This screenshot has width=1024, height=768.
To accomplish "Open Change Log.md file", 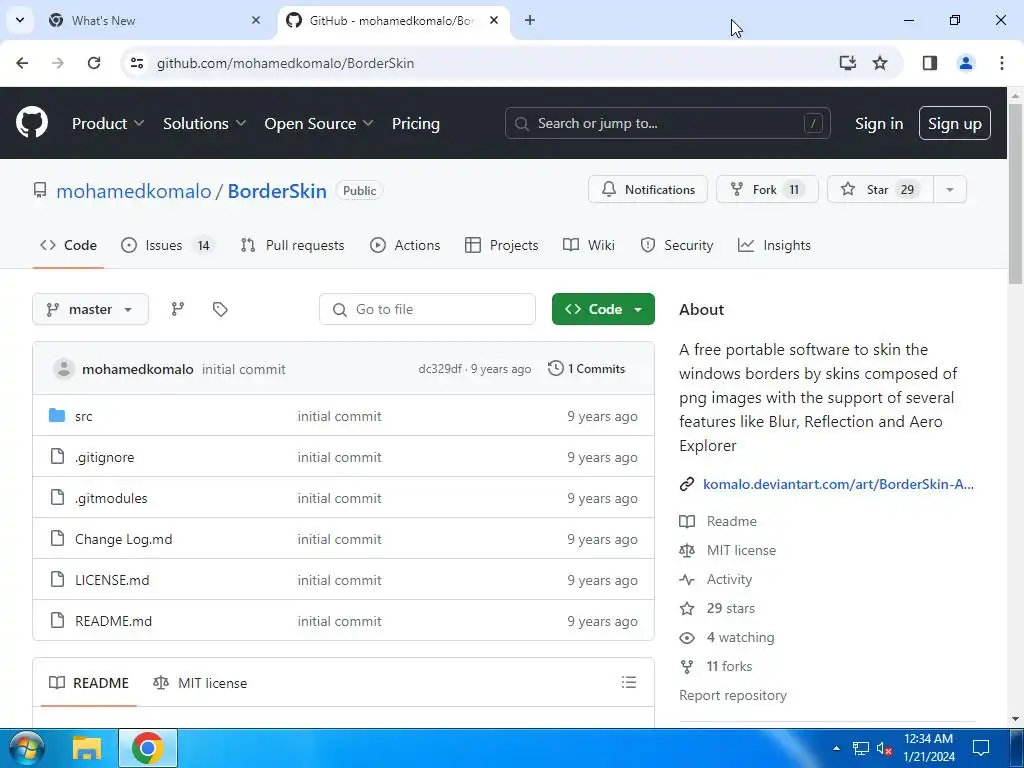I will click(123, 539).
